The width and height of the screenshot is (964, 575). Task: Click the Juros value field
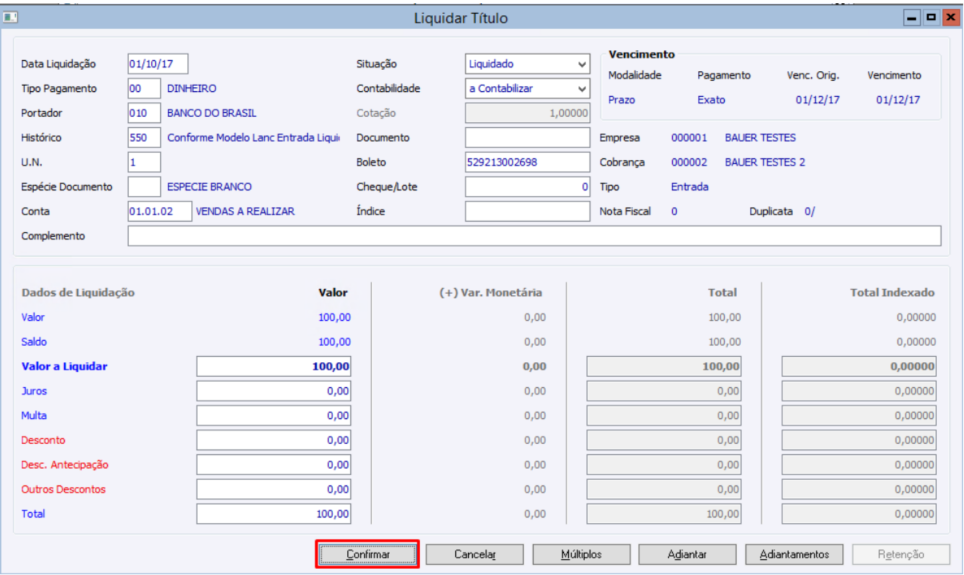pos(274,391)
